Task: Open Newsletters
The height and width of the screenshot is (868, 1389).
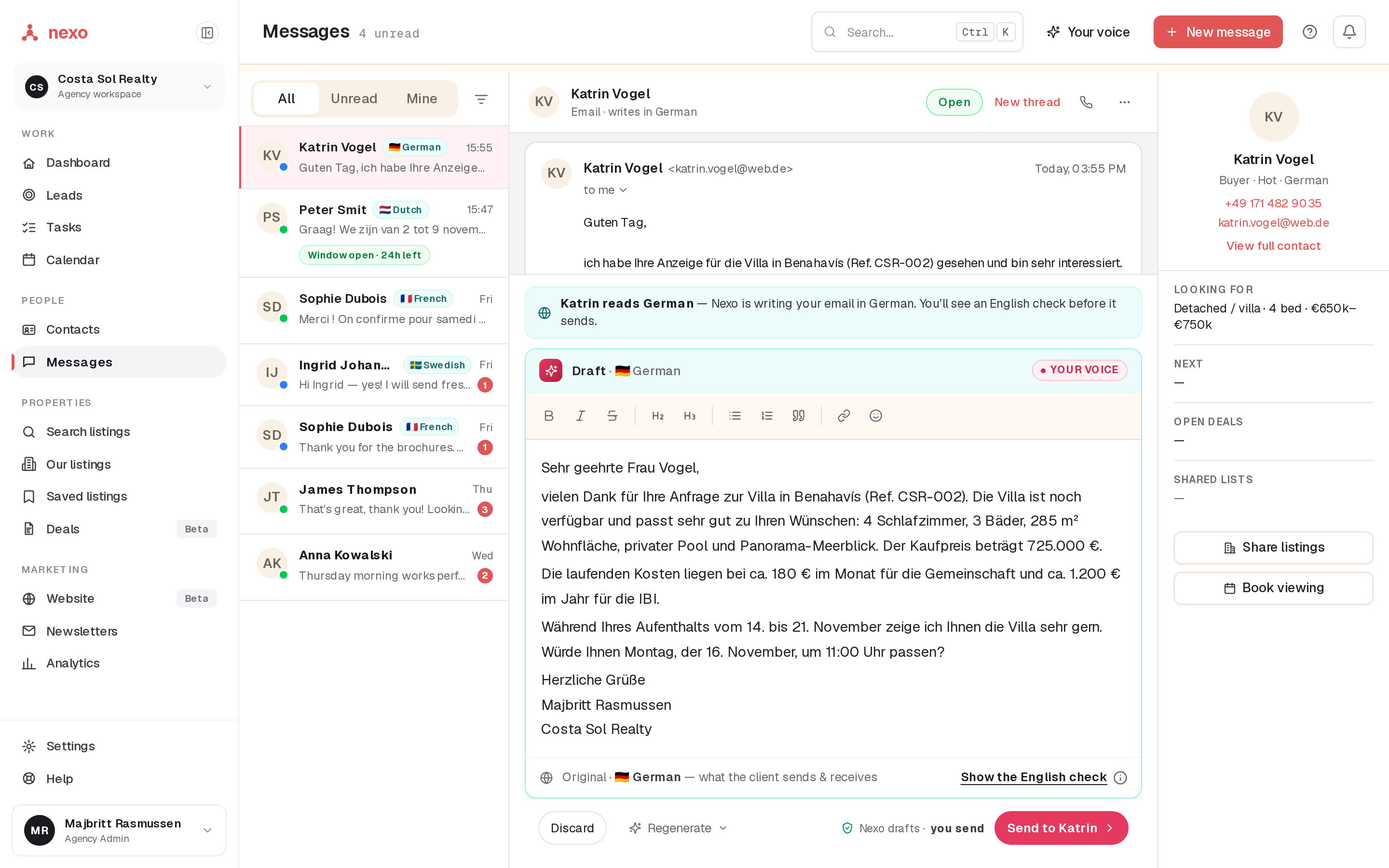Action: coord(119,631)
